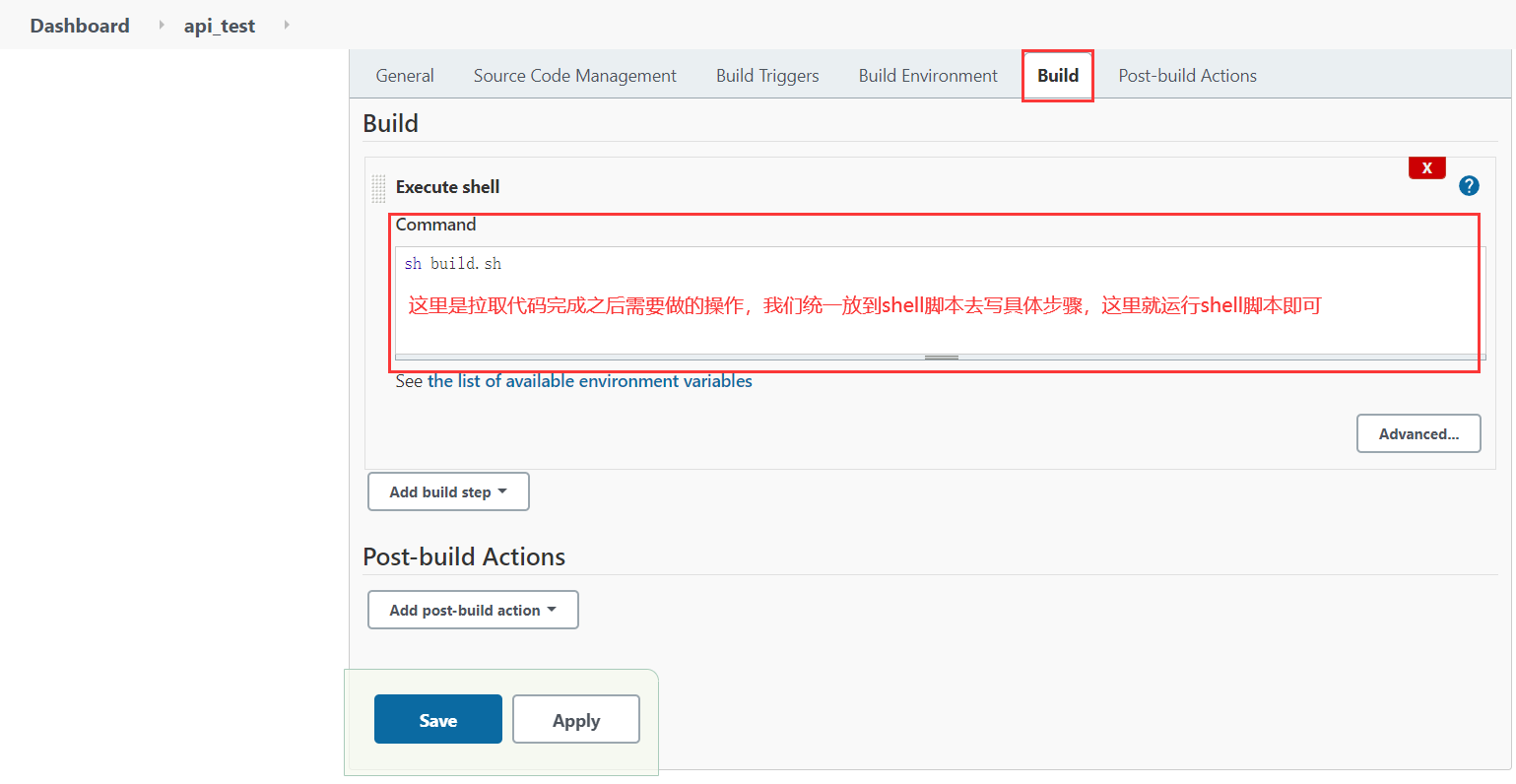Expand the Dashboard breadcrumb arrow
This screenshot has height=784, width=1516.
(x=162, y=25)
